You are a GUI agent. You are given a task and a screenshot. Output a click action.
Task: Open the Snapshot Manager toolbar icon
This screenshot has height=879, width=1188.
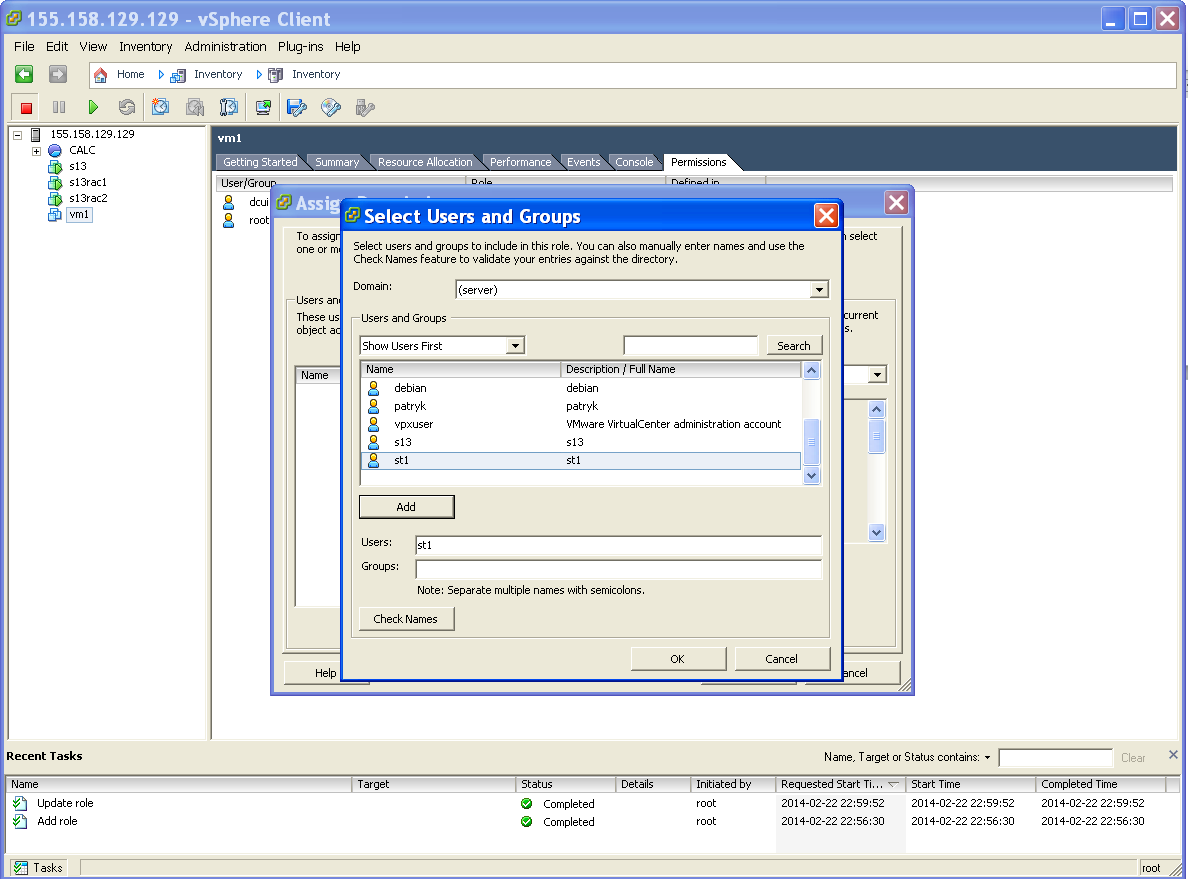[228, 108]
